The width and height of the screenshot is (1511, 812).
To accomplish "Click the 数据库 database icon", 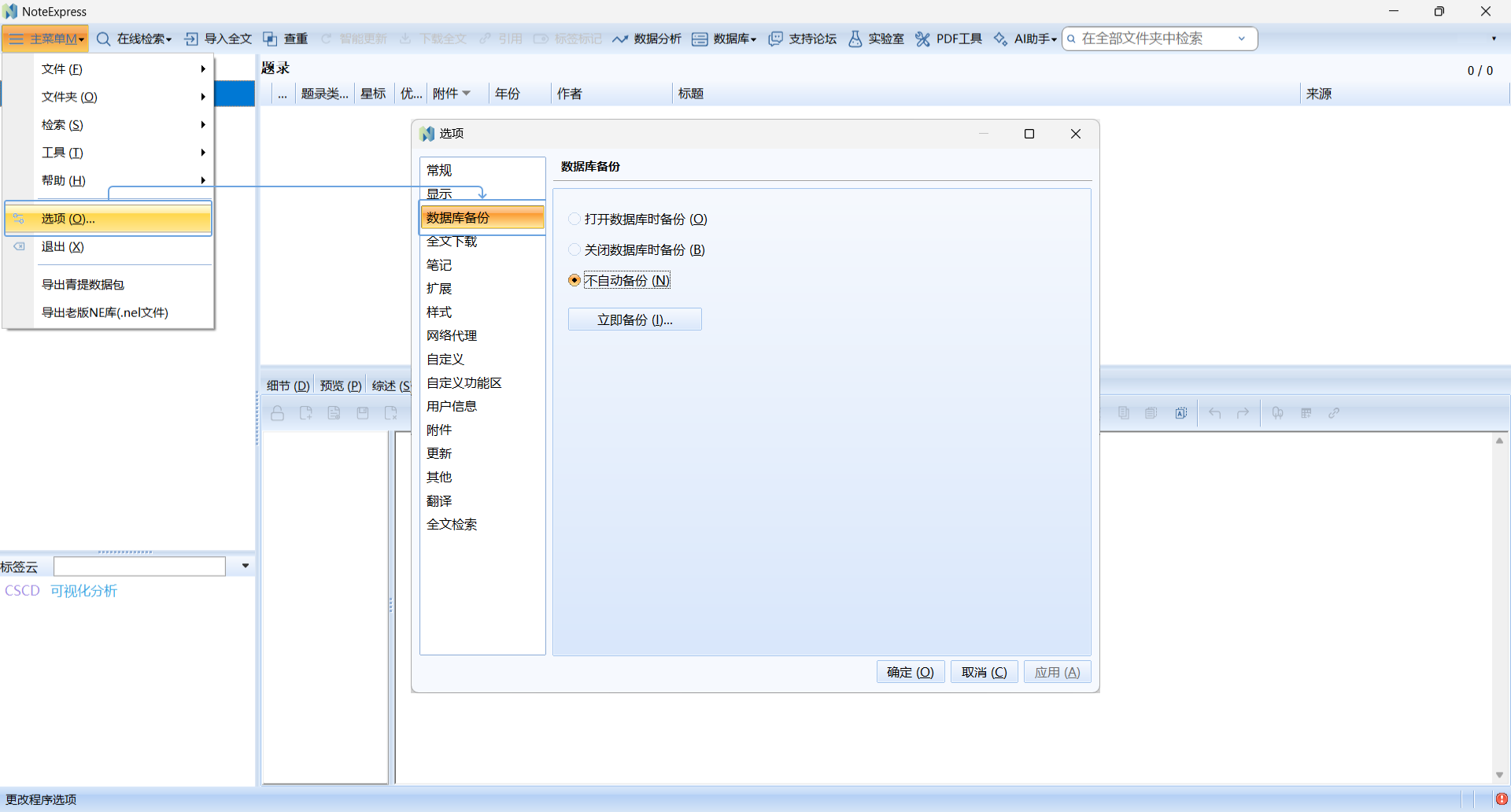I will pyautogui.click(x=700, y=39).
